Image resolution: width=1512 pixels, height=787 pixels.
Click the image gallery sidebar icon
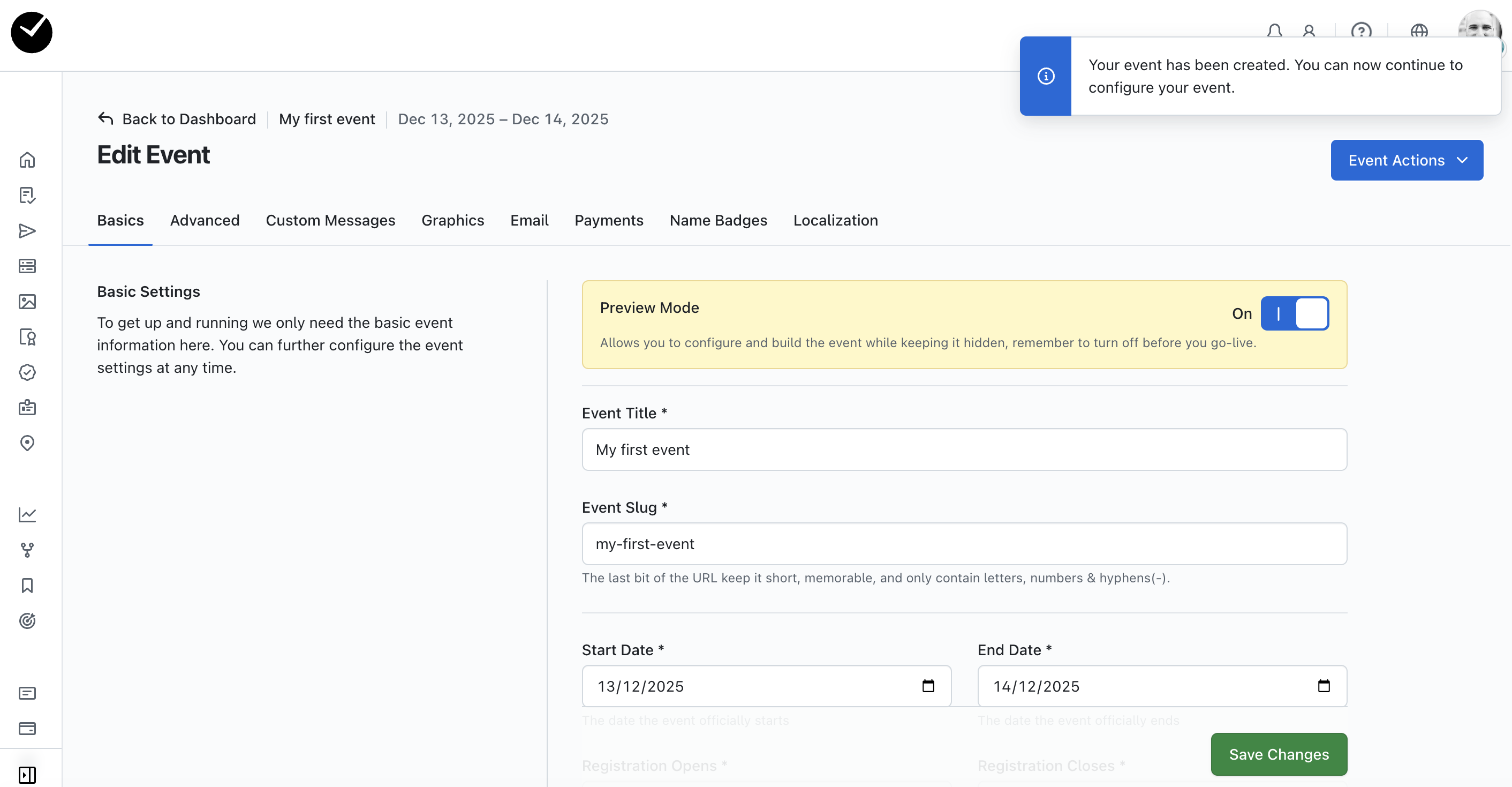pyautogui.click(x=27, y=301)
